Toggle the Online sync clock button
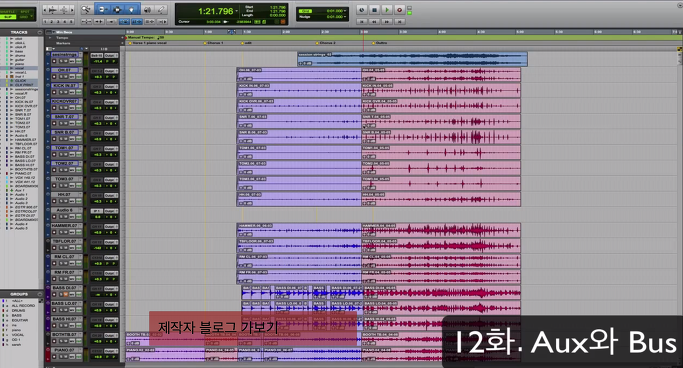 pyautogui.click(x=362, y=10)
